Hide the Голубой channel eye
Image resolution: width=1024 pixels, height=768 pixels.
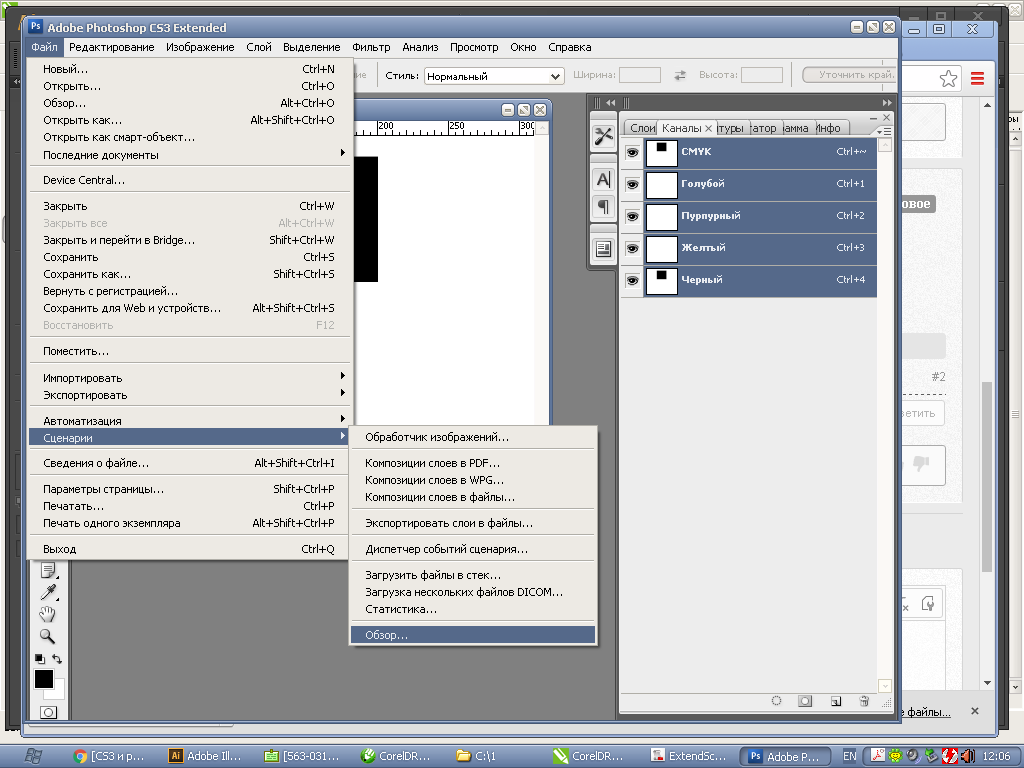click(x=632, y=184)
